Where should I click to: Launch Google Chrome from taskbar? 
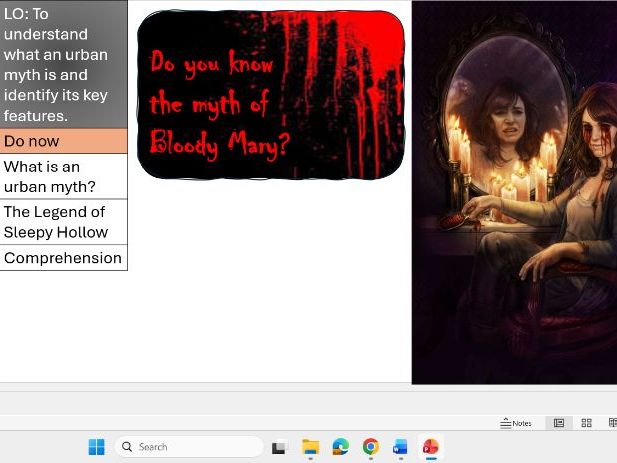(371, 447)
